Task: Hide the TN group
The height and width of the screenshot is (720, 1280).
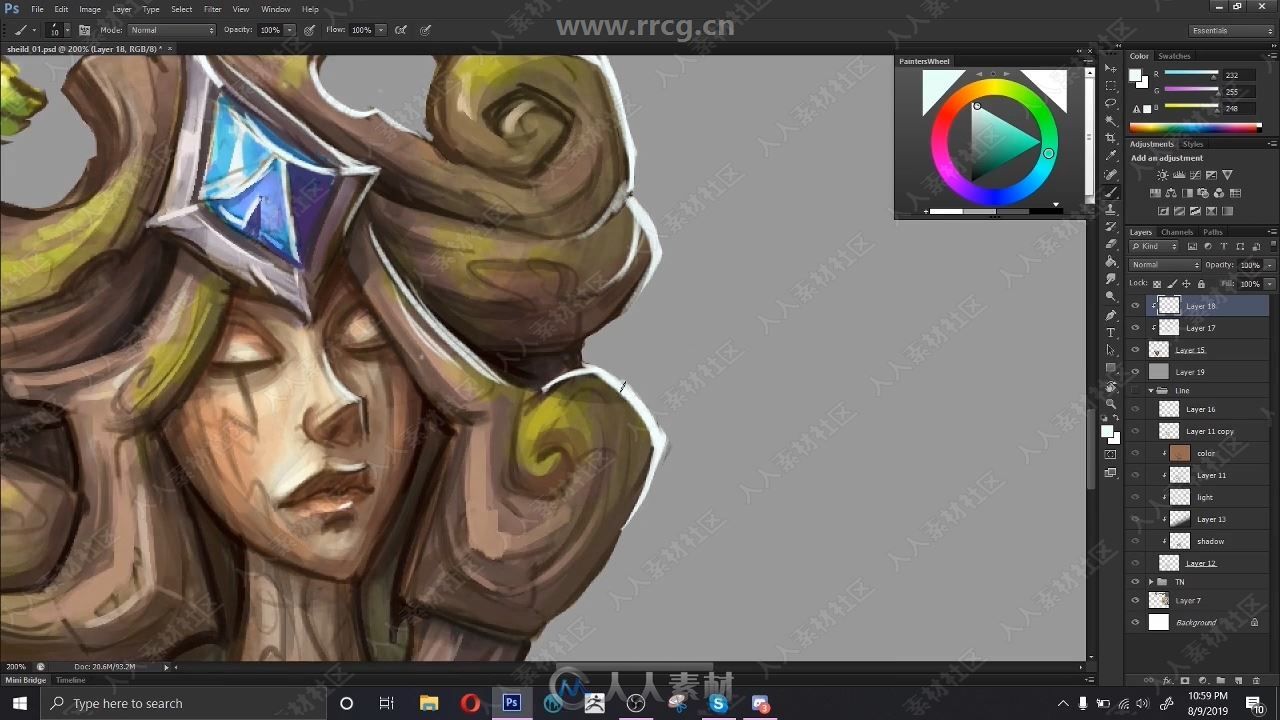Action: pyautogui.click(x=1135, y=581)
